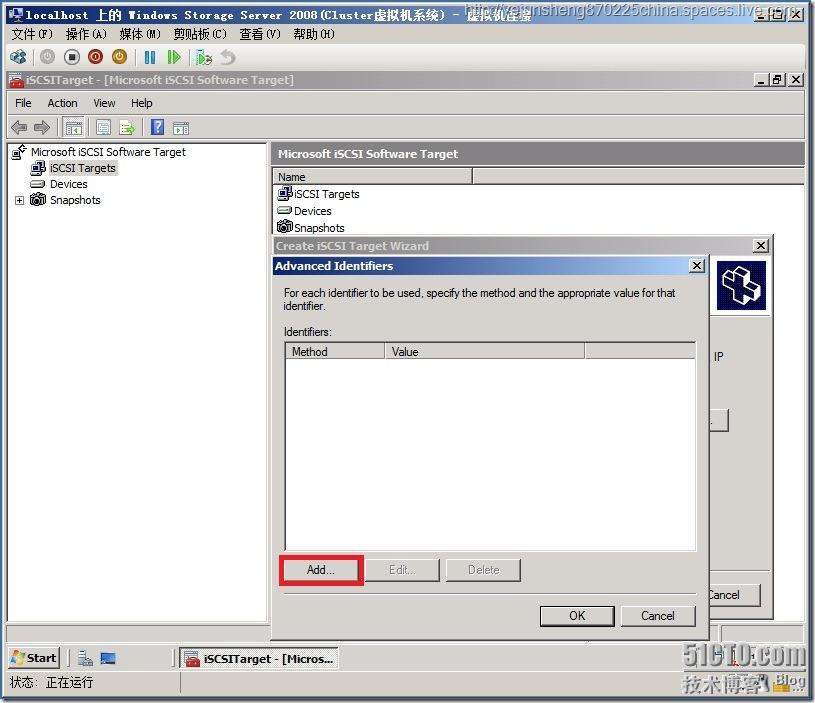815x703 pixels.
Task: Click the Method column header
Action: coord(335,352)
